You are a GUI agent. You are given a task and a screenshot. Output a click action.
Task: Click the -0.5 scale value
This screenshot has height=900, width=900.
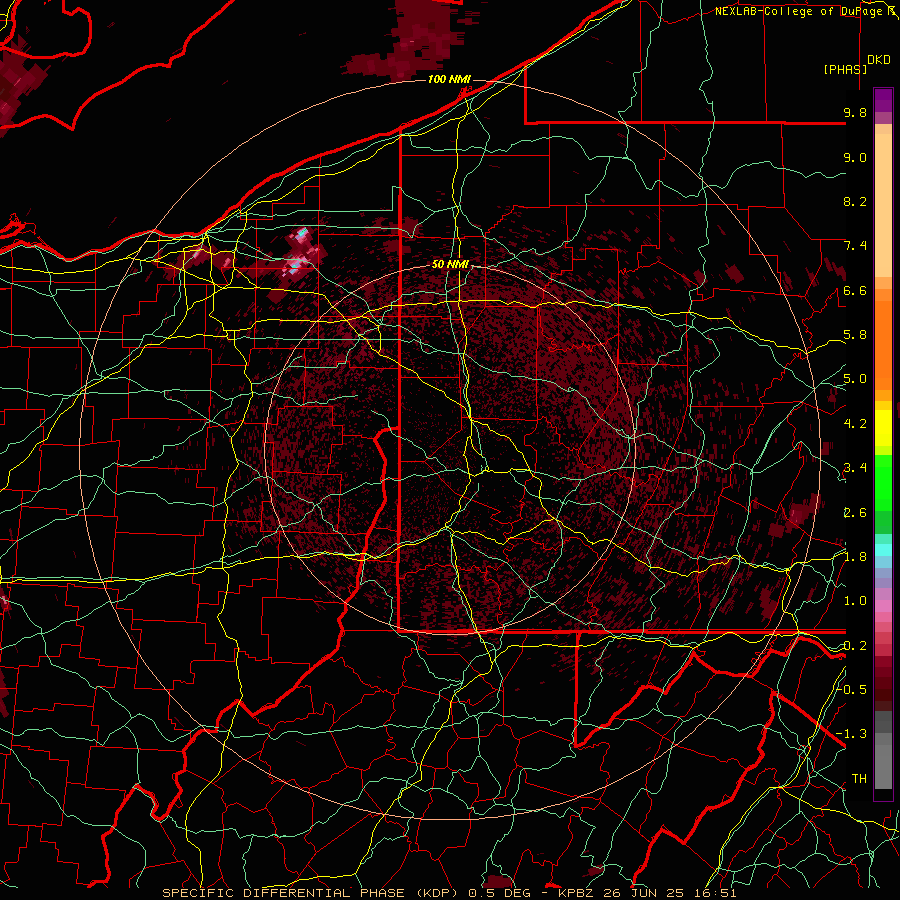click(852, 689)
